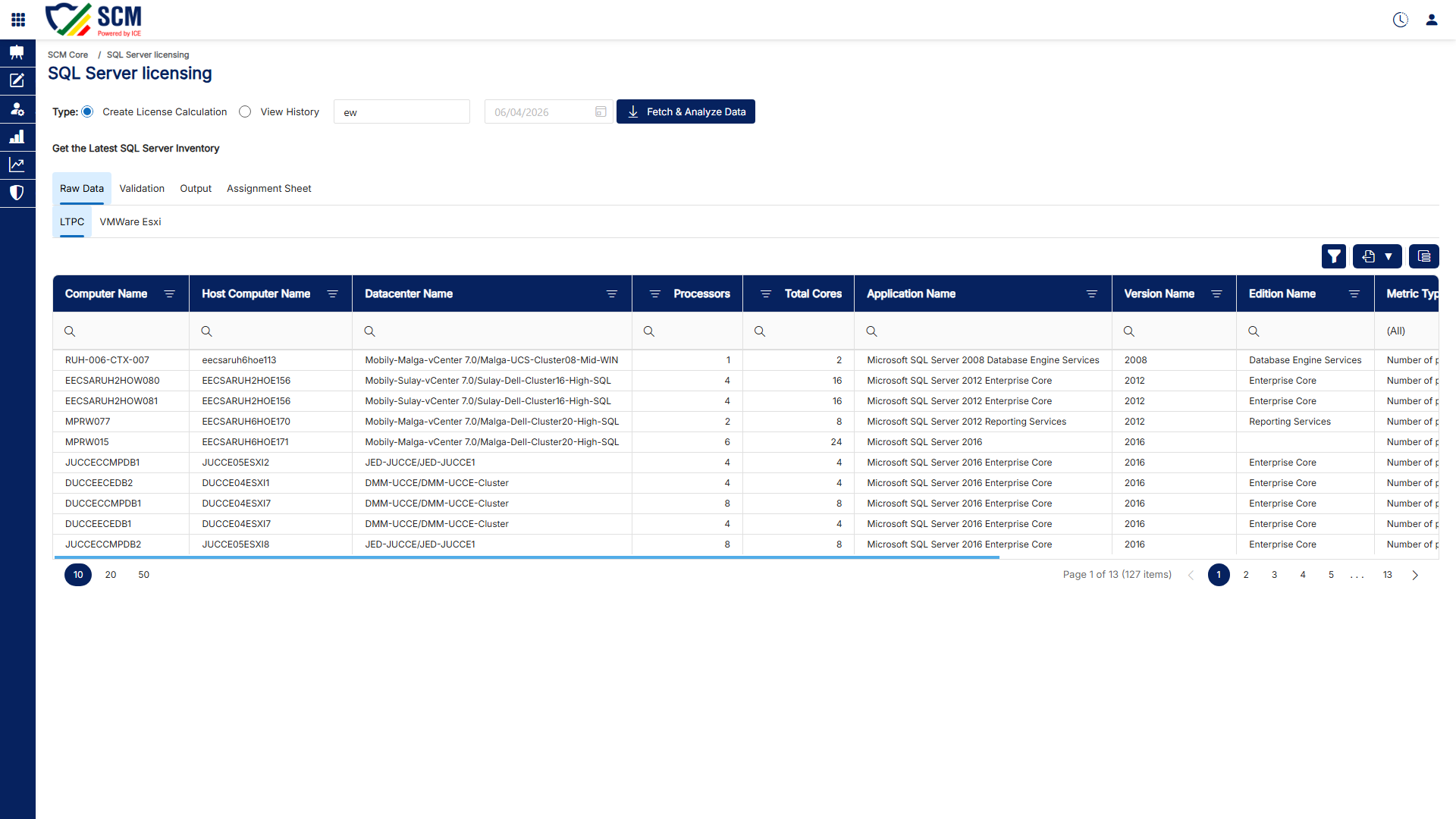This screenshot has height=819, width=1456.
Task: Click the Datacenter Name search magnifier
Action: coord(370,331)
